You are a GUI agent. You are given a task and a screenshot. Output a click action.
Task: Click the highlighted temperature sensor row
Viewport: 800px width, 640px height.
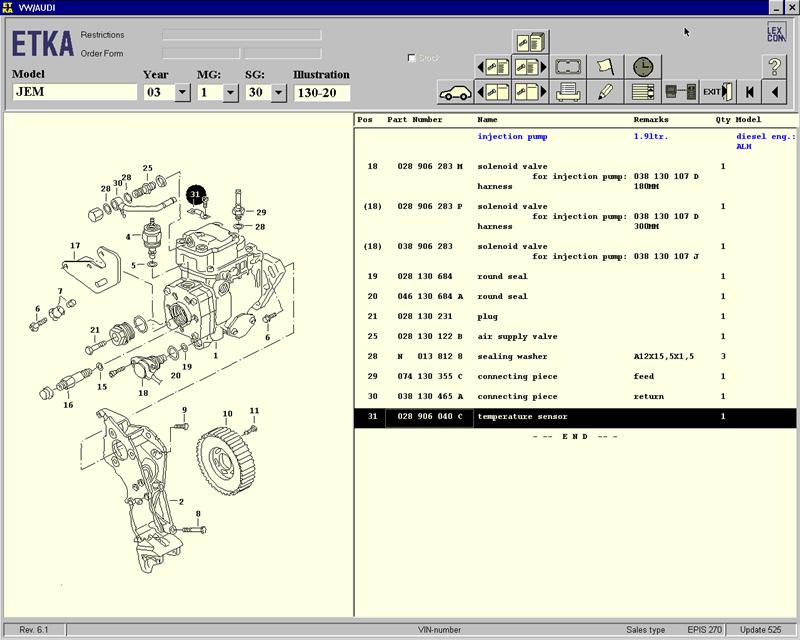[574, 417]
